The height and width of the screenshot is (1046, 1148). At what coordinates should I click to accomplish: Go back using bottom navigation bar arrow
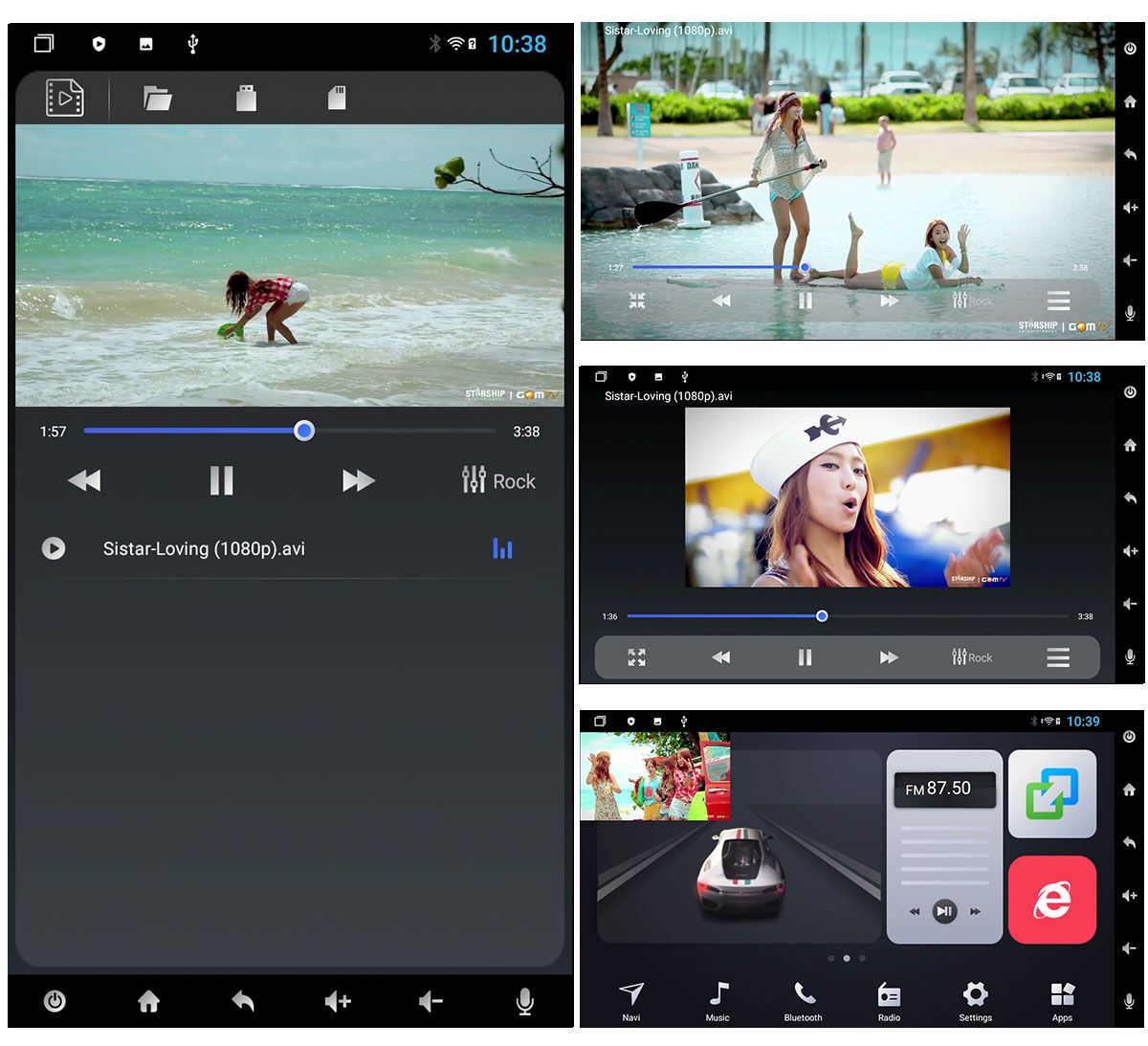tap(243, 1002)
